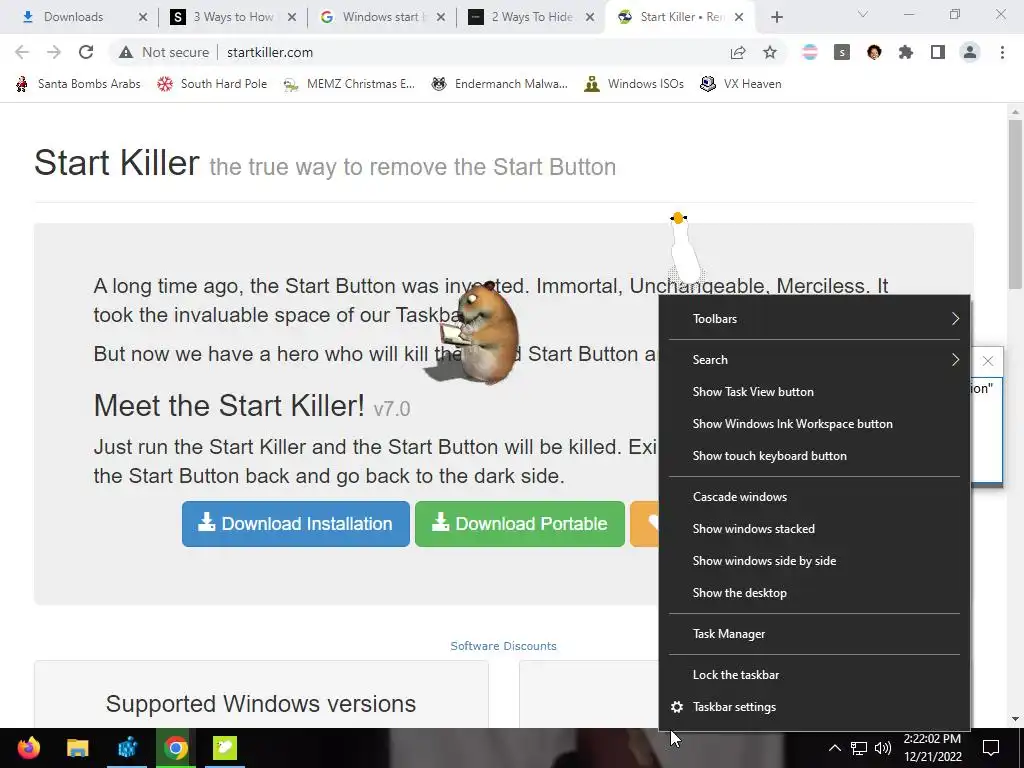Viewport: 1024px width, 768px height.
Task: Click the green app icon on taskbar
Action: point(225,748)
